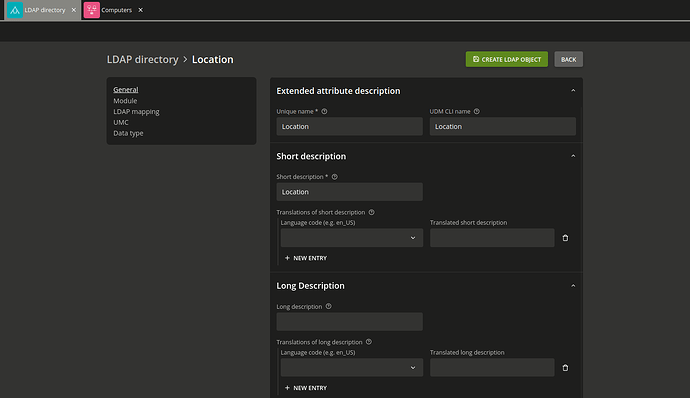The height and width of the screenshot is (398, 690).
Task: Collapse the Short description section
Action: pyautogui.click(x=573, y=156)
